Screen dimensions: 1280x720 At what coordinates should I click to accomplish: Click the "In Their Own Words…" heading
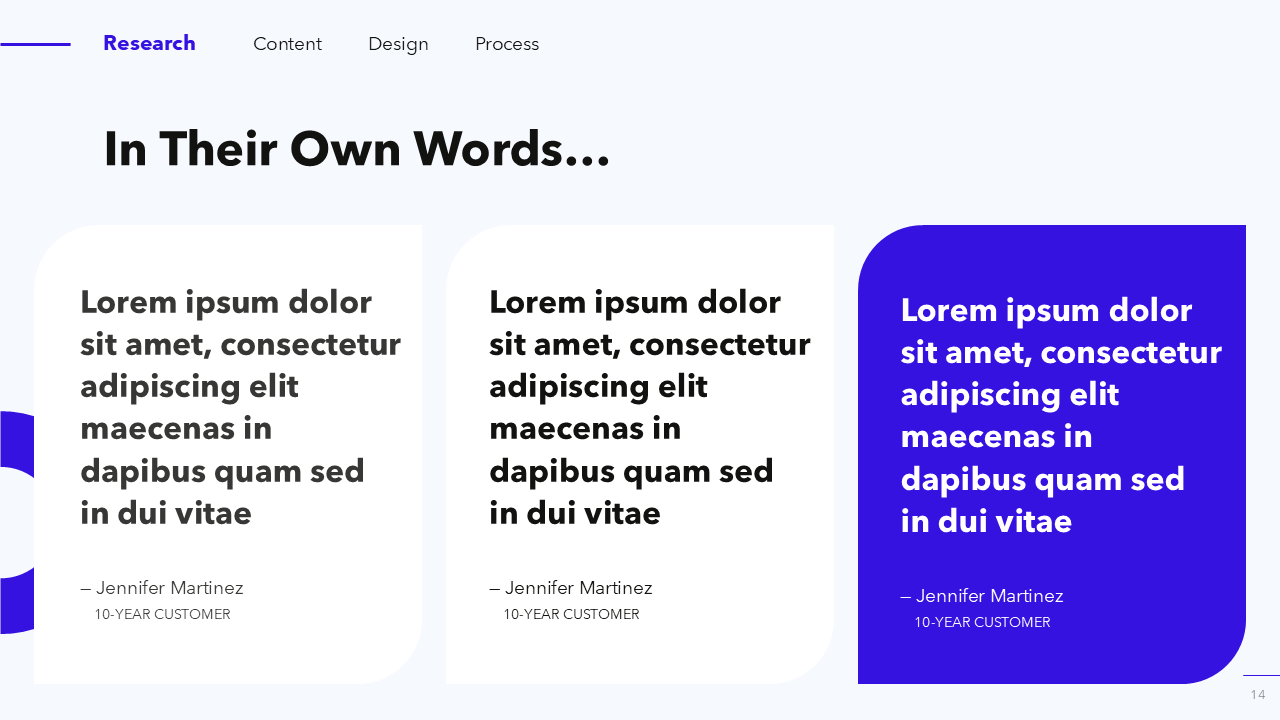tap(356, 149)
